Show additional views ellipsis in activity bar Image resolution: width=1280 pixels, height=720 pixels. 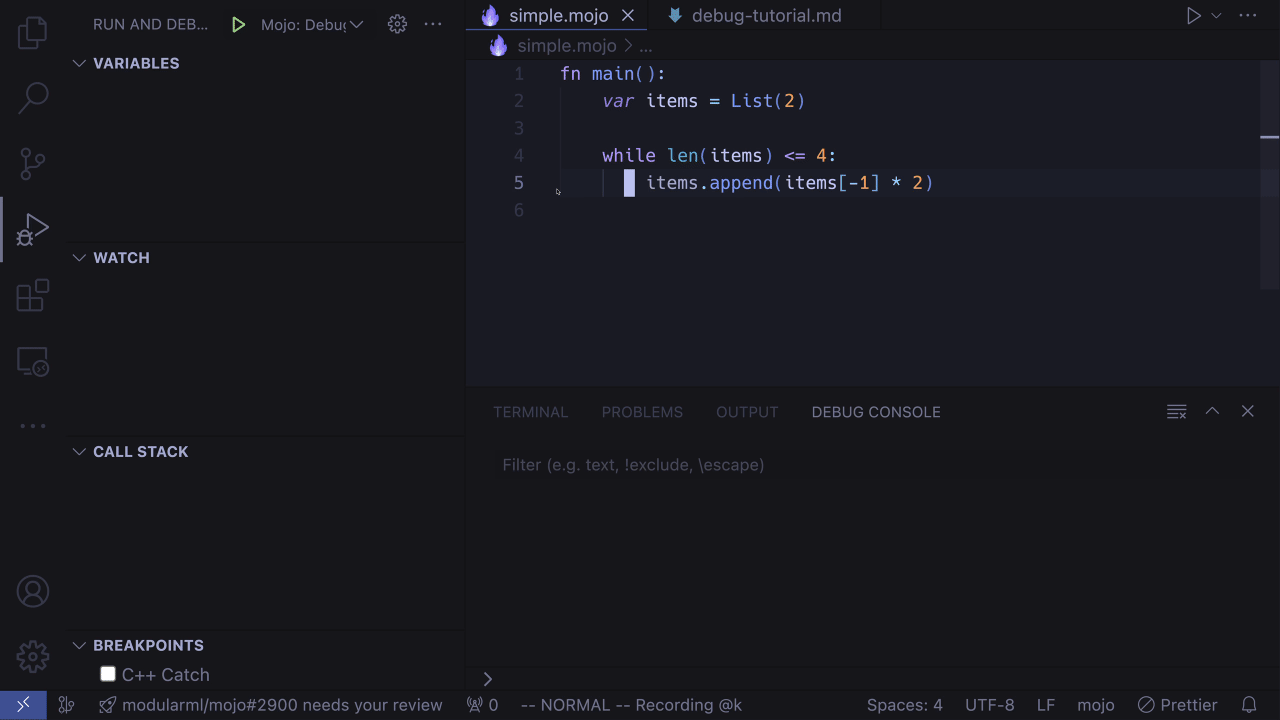[x=33, y=426]
